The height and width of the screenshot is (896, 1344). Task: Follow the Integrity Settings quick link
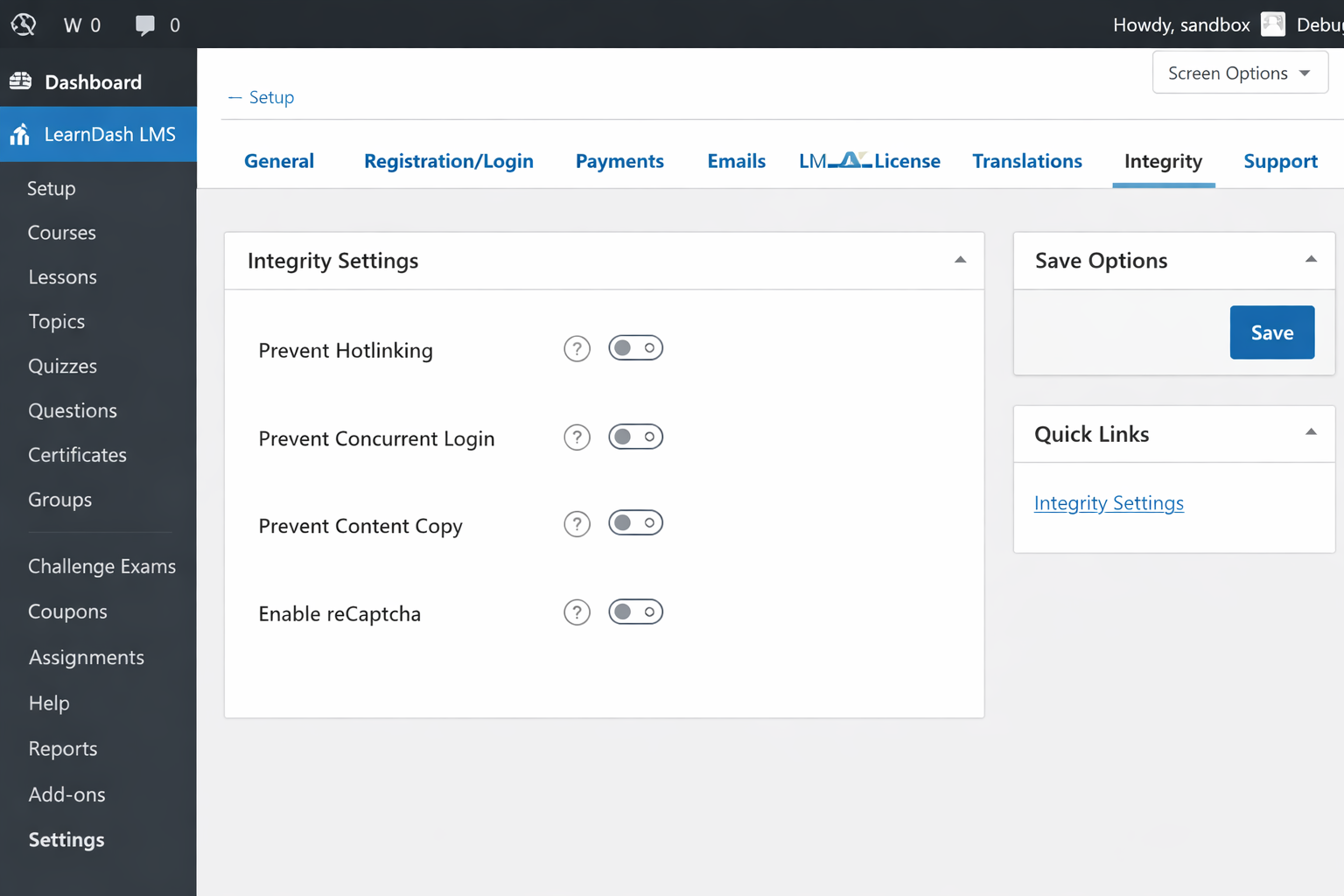(x=1108, y=503)
